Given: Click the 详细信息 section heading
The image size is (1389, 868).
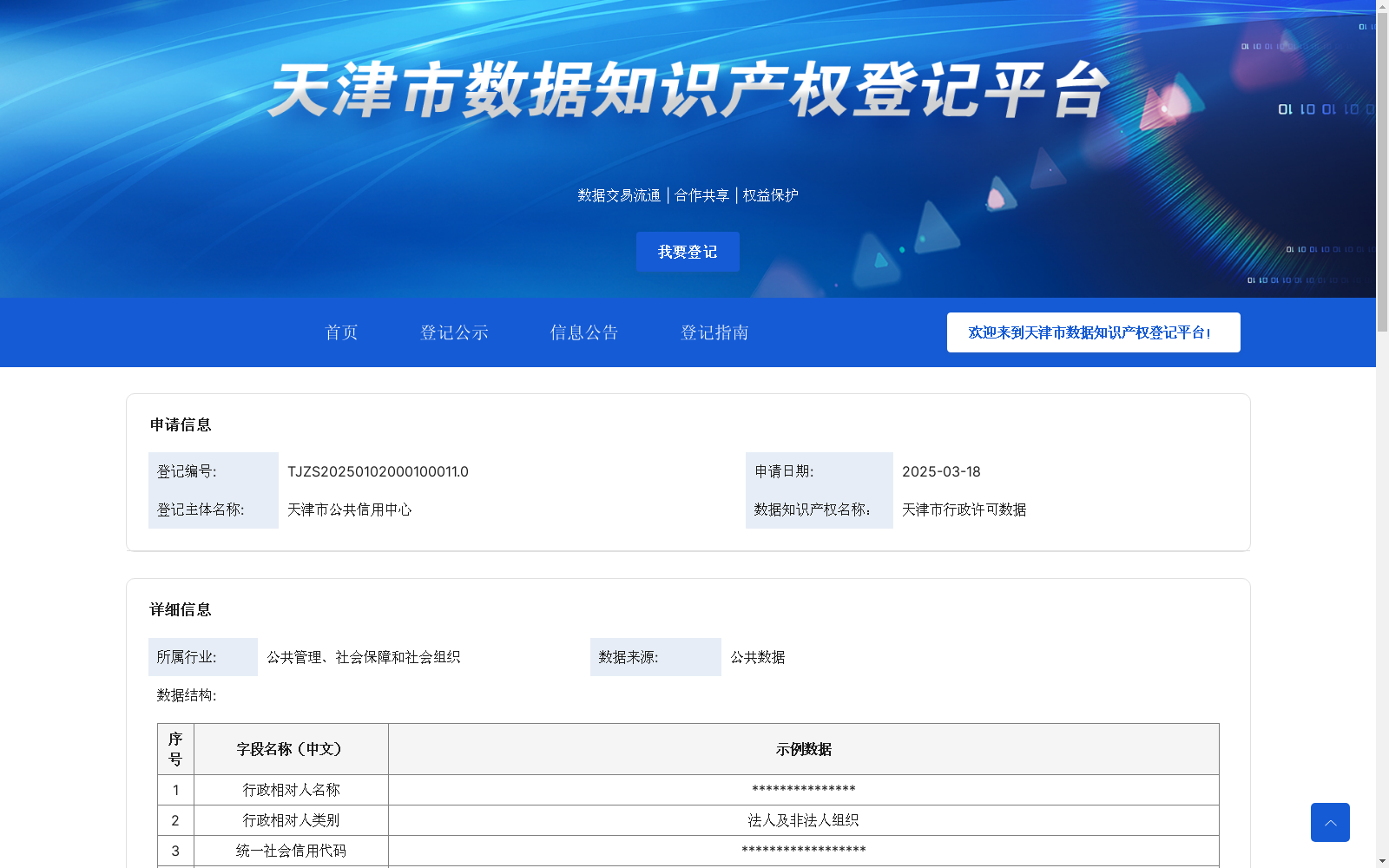Looking at the screenshot, I should [x=181, y=609].
